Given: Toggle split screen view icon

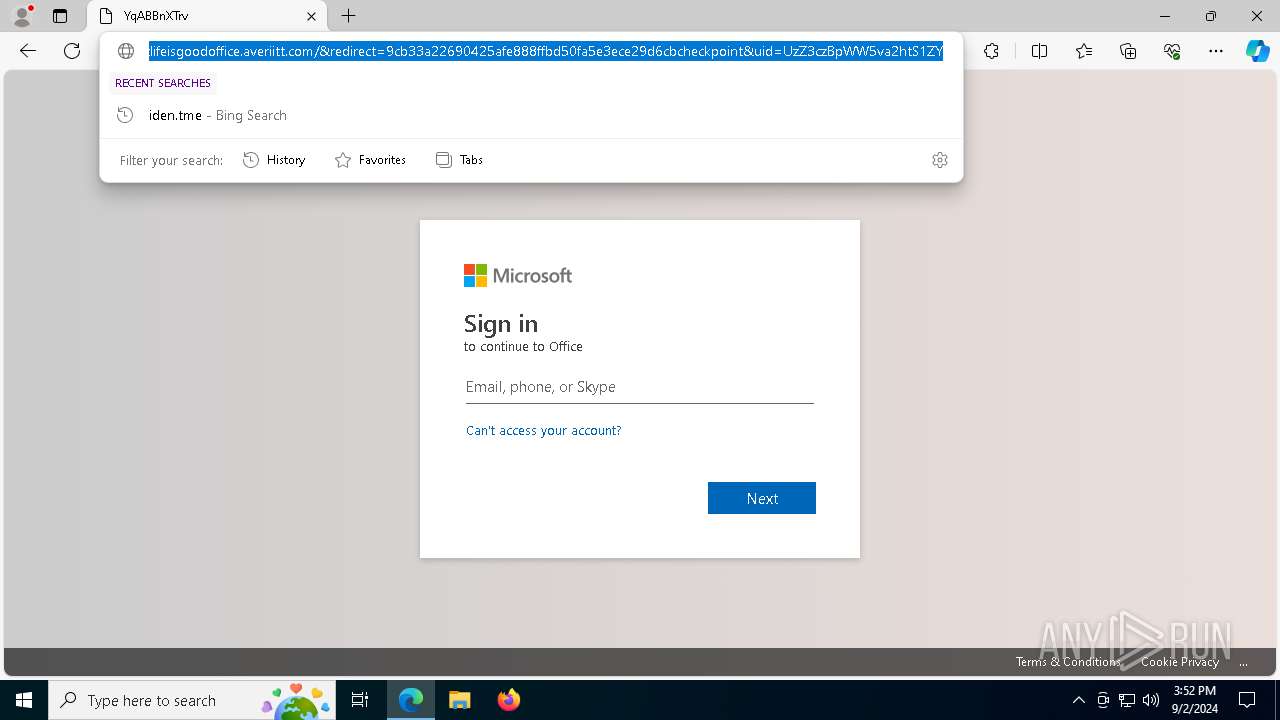Looking at the screenshot, I should click(1039, 51).
